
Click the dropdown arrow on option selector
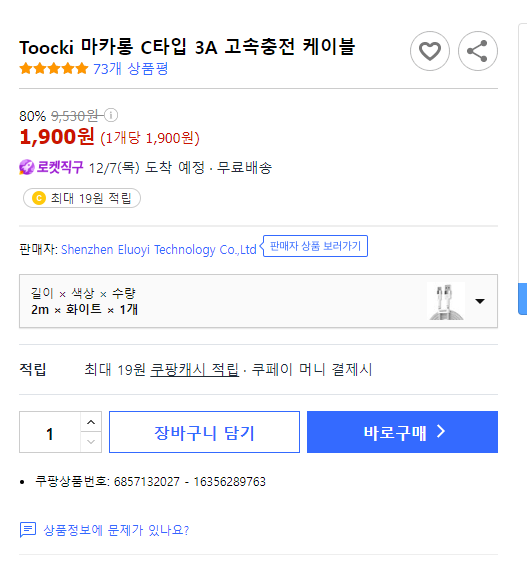pos(480,301)
